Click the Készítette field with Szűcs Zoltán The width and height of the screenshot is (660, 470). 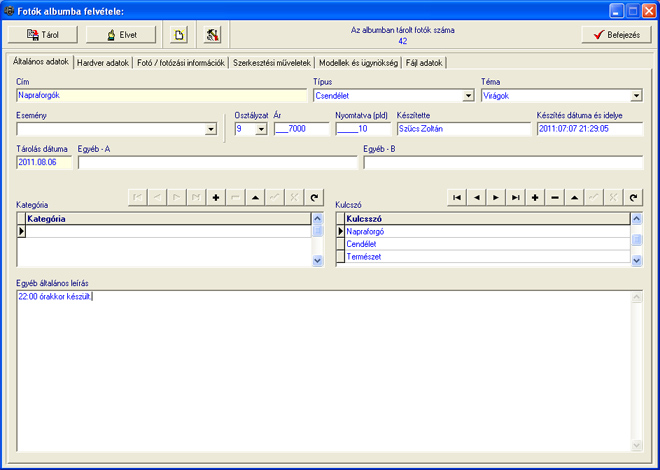[x=463, y=129]
